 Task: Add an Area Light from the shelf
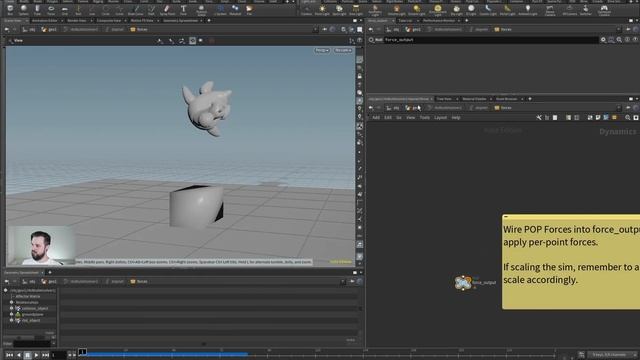pyautogui.click(x=356, y=10)
